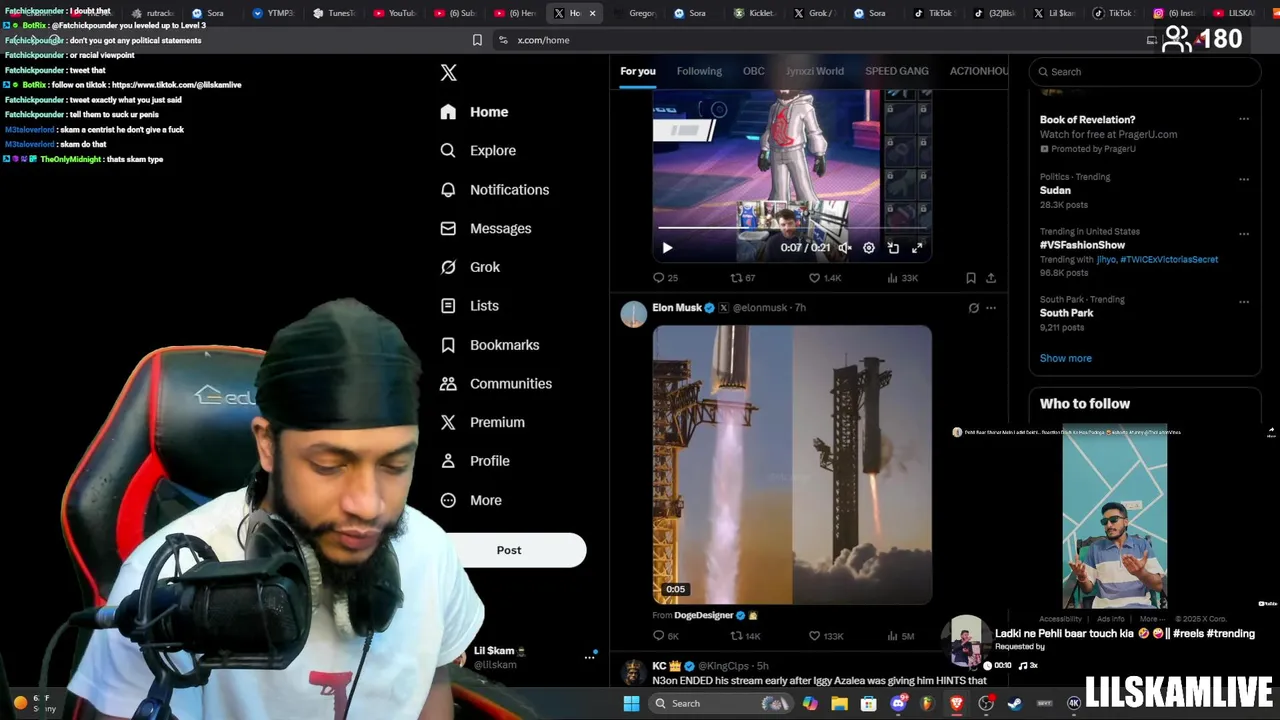Viewport: 1280px width, 720px height.
Task: Click the X search input field
Action: 1145,72
